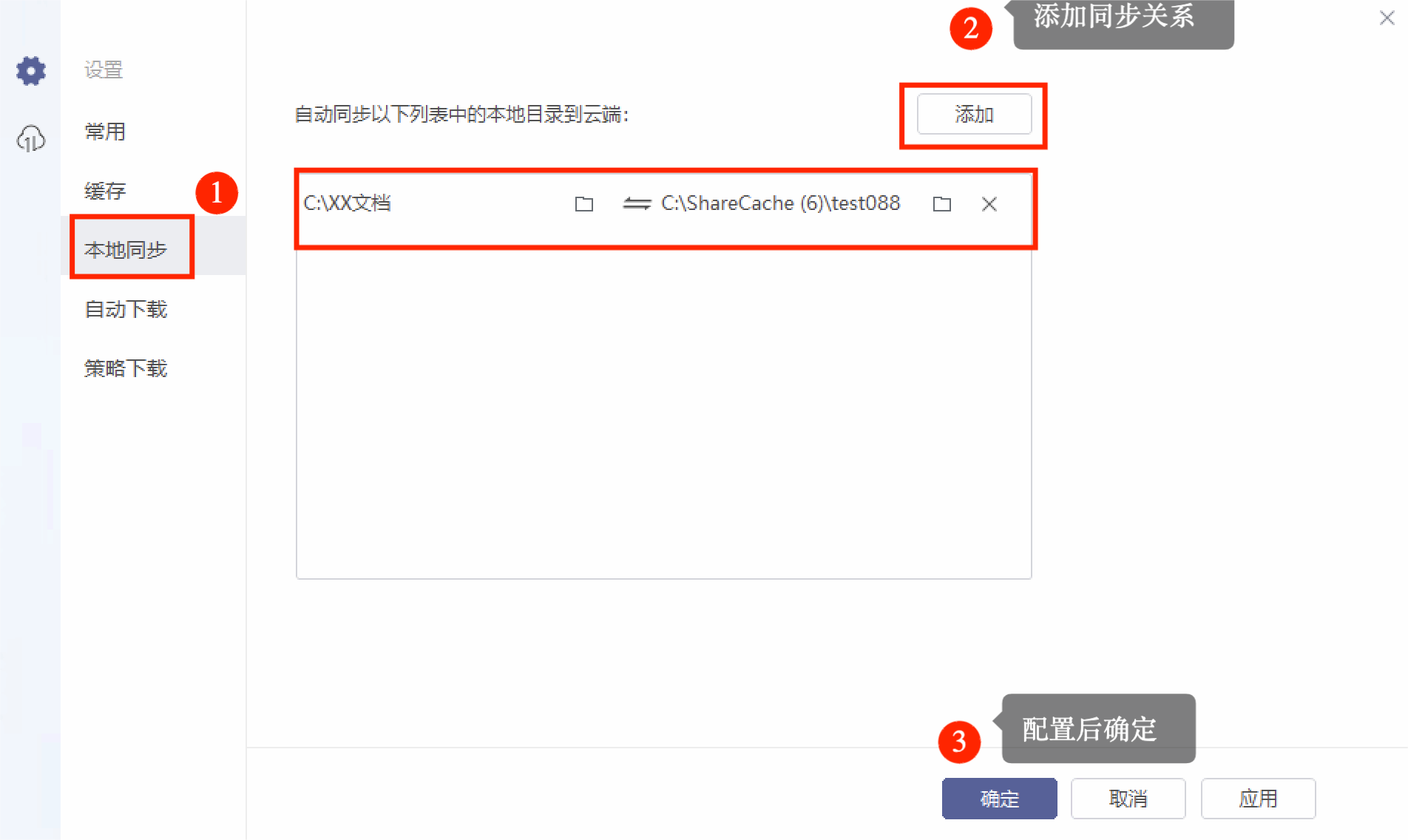Switch to the 缓存 settings section

coord(105,191)
